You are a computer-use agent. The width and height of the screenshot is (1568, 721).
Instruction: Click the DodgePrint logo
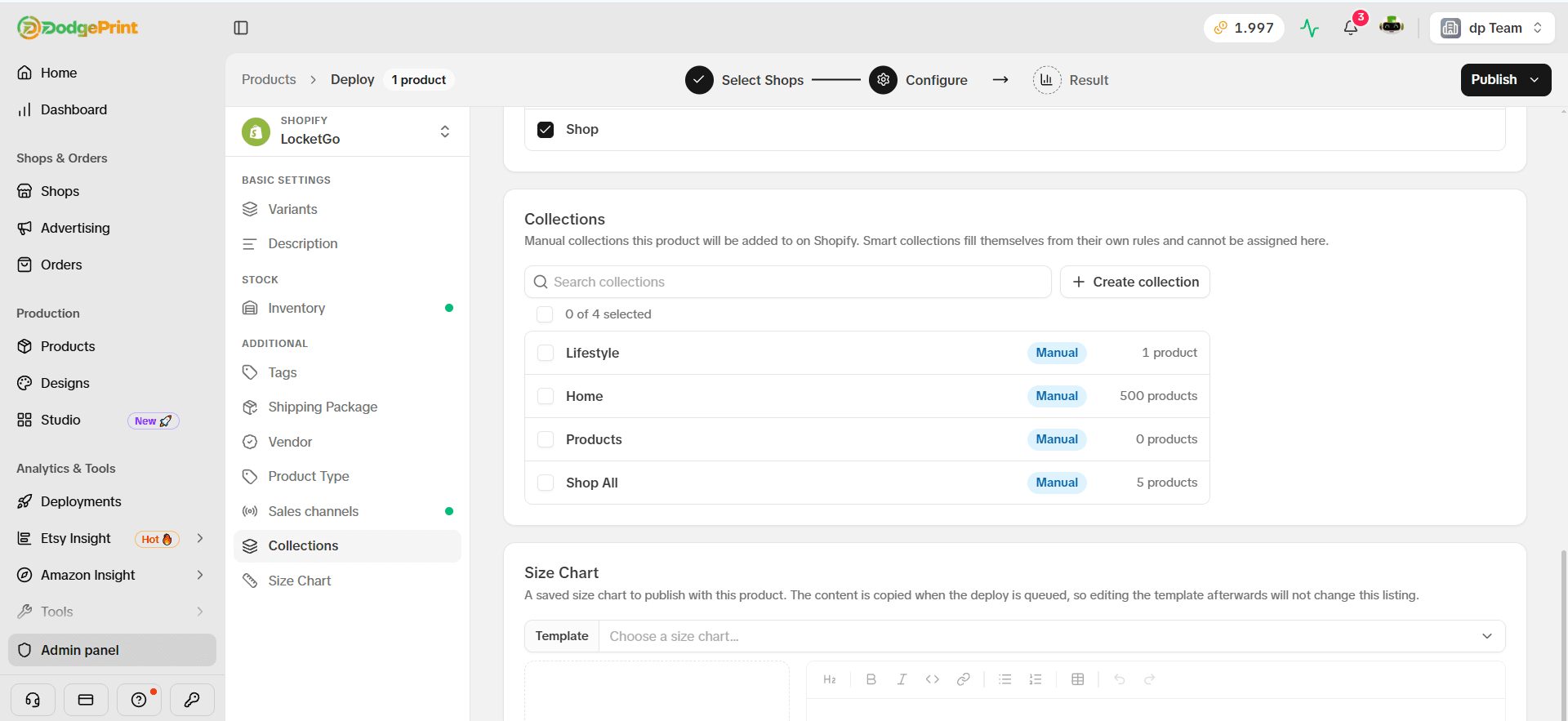click(78, 28)
